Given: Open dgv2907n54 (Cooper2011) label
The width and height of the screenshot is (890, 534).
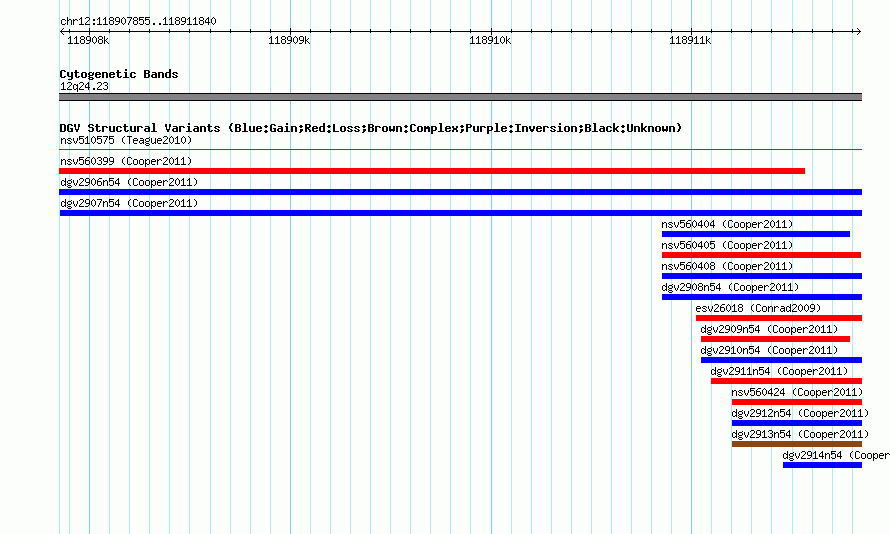Looking at the screenshot, I should 129,203.
